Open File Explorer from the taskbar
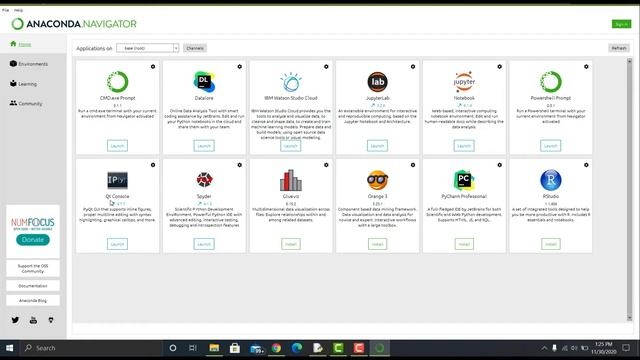Viewport: 640px width, 360px height. [214, 348]
